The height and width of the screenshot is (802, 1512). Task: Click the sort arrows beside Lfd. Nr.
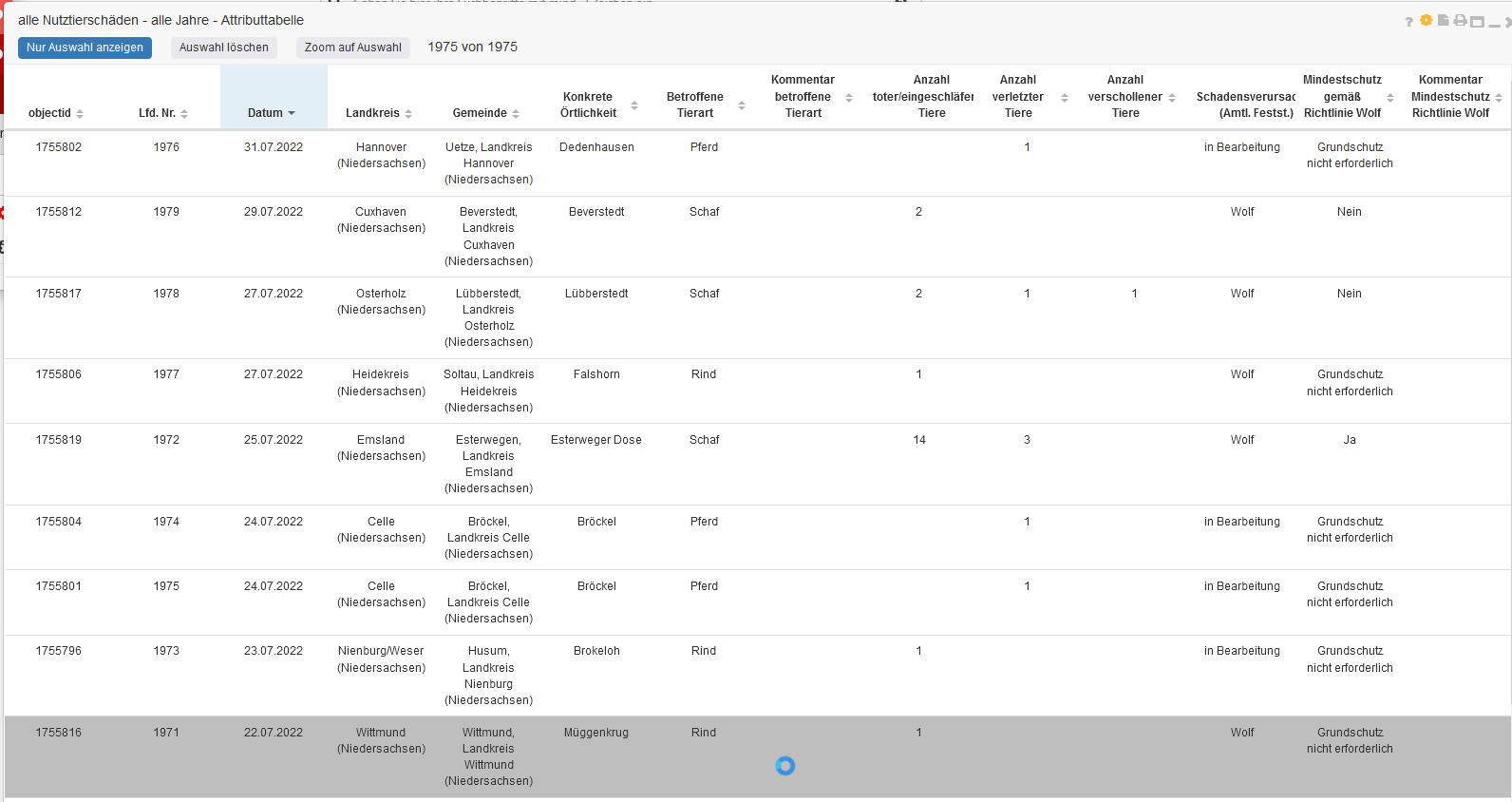point(184,113)
